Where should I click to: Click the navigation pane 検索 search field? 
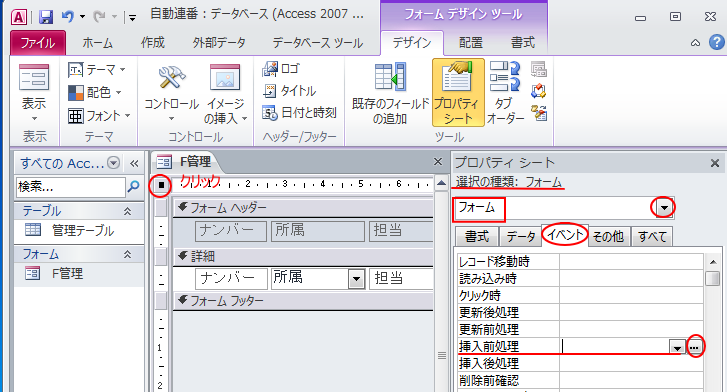[70, 187]
